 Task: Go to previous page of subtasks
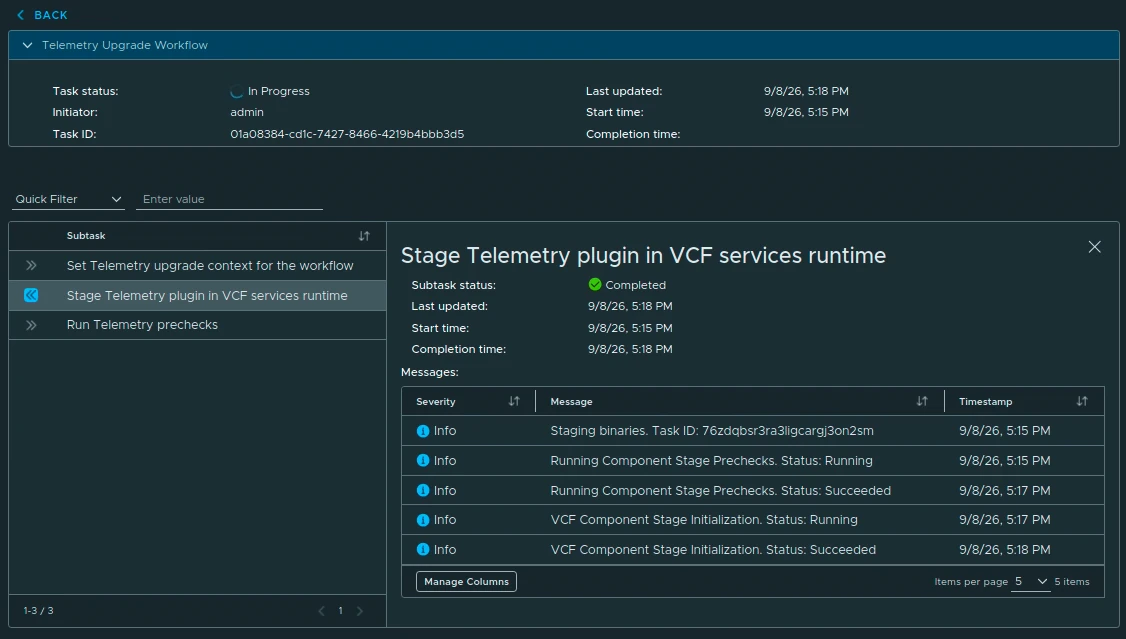click(321, 611)
